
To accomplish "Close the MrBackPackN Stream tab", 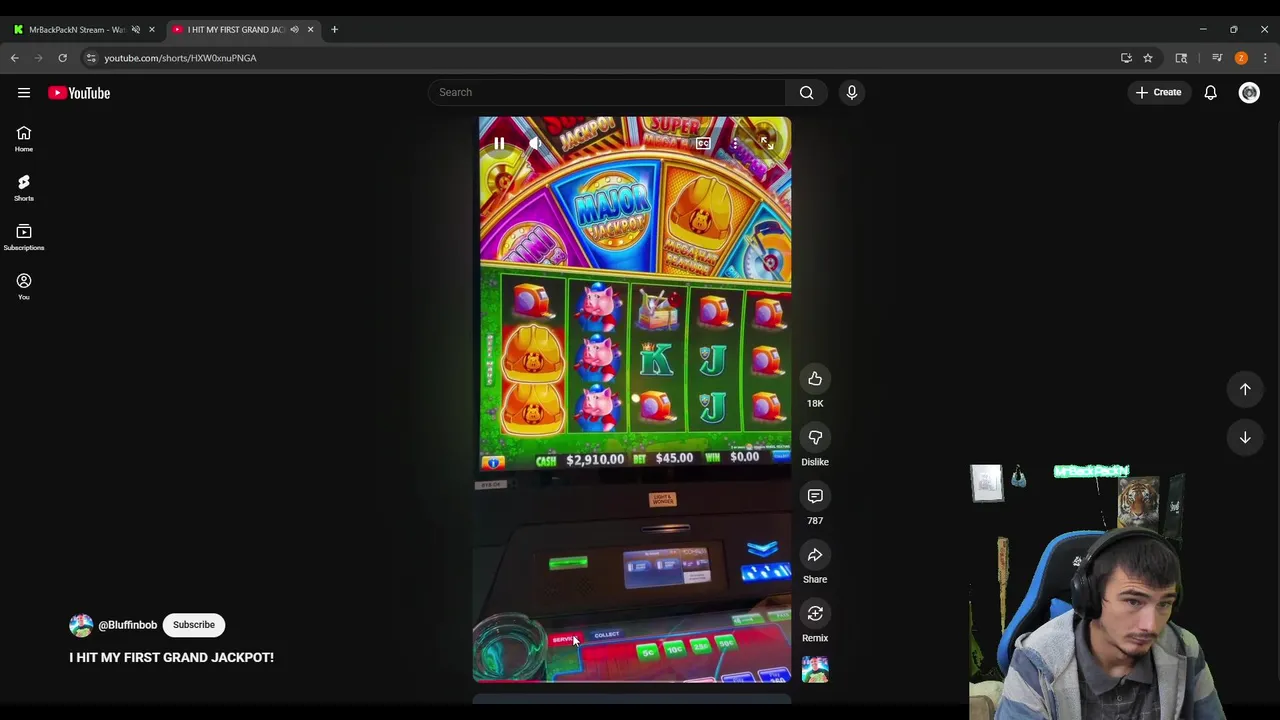I will coord(152,30).
